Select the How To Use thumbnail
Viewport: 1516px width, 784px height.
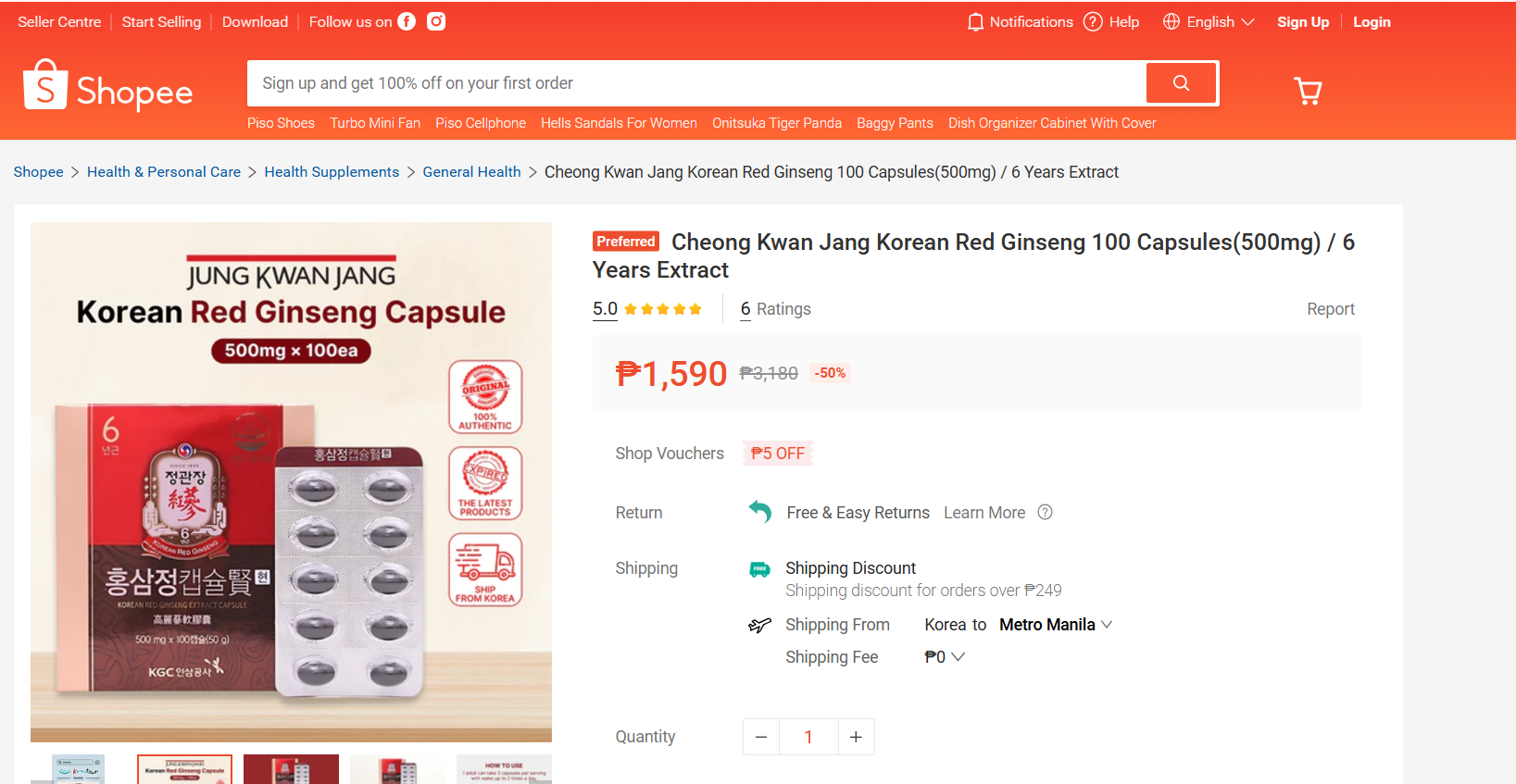[504, 769]
